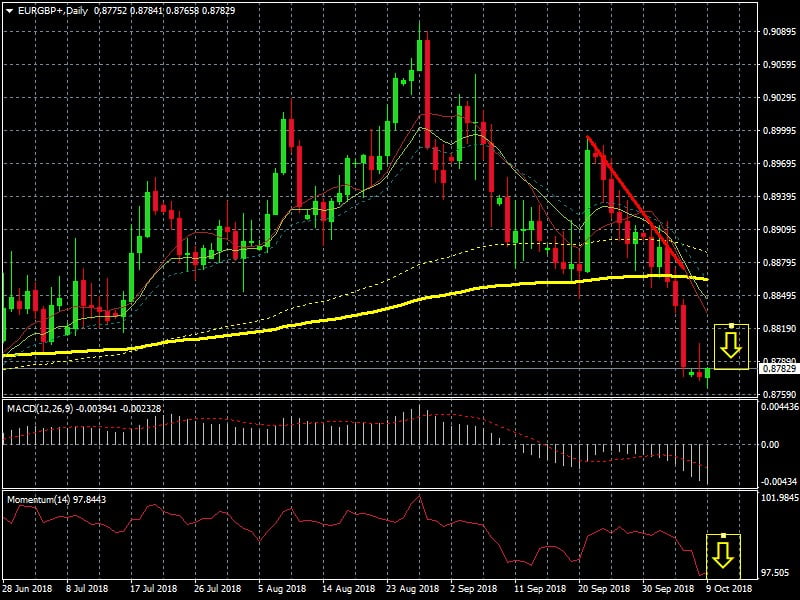This screenshot has height=600, width=800.
Task: Select the handle atop the Momentum arrow box
Action: (x=723, y=535)
